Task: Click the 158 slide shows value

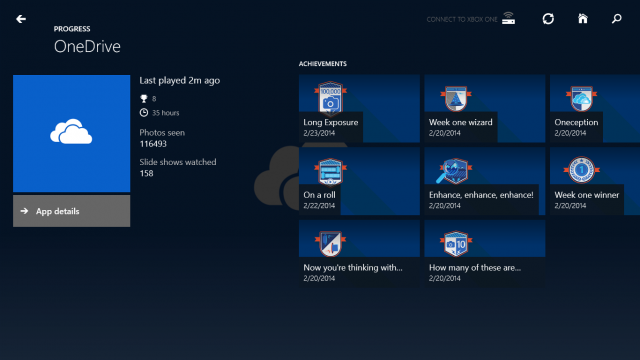Action: point(147,173)
